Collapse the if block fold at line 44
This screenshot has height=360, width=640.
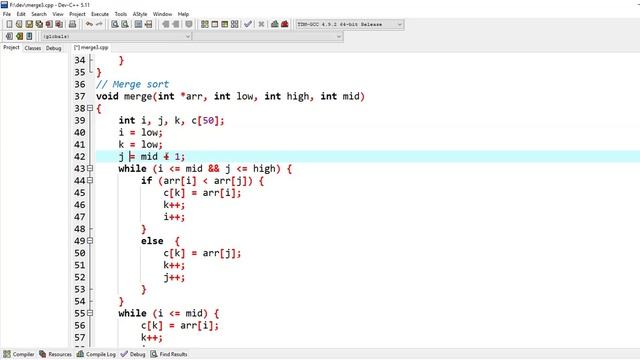[x=90, y=180]
